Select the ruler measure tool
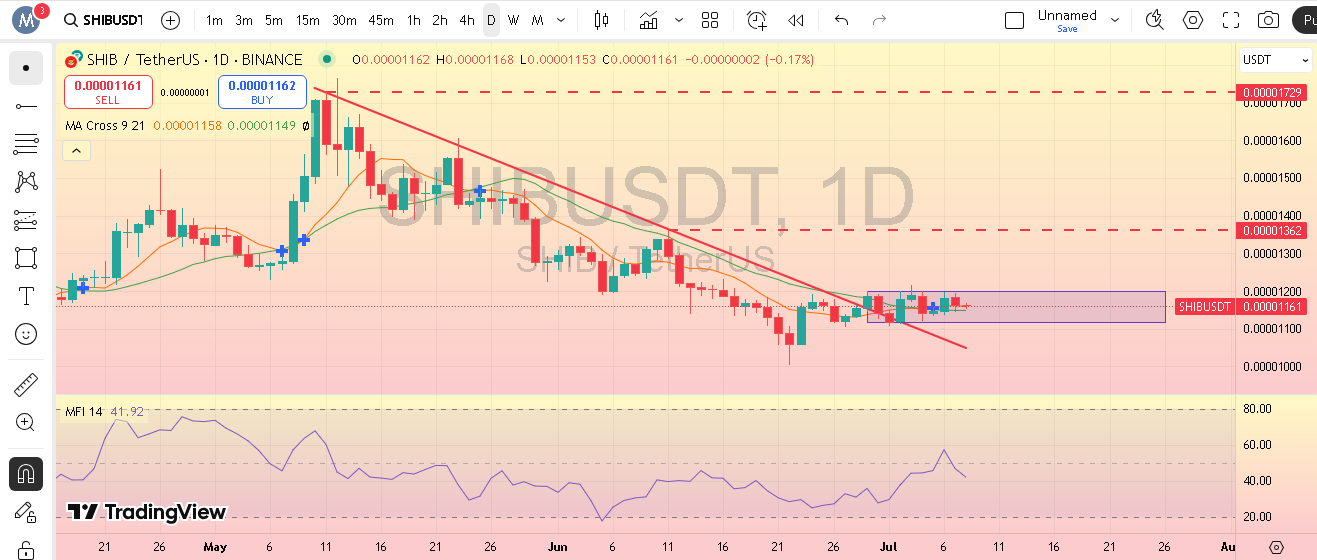The height and width of the screenshot is (560, 1317). 26,384
